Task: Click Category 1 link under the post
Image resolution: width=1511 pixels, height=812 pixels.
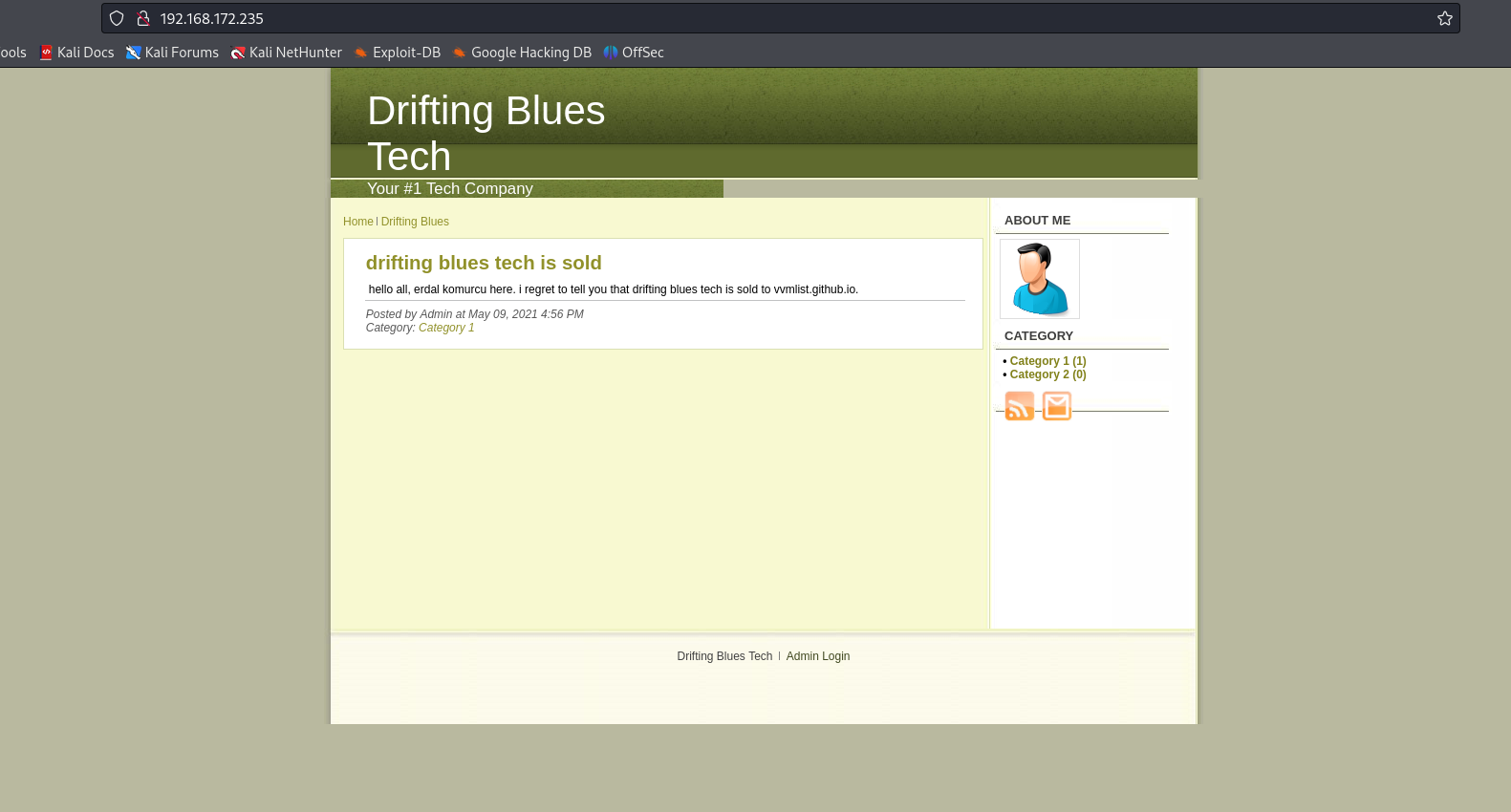Action: 446,328
